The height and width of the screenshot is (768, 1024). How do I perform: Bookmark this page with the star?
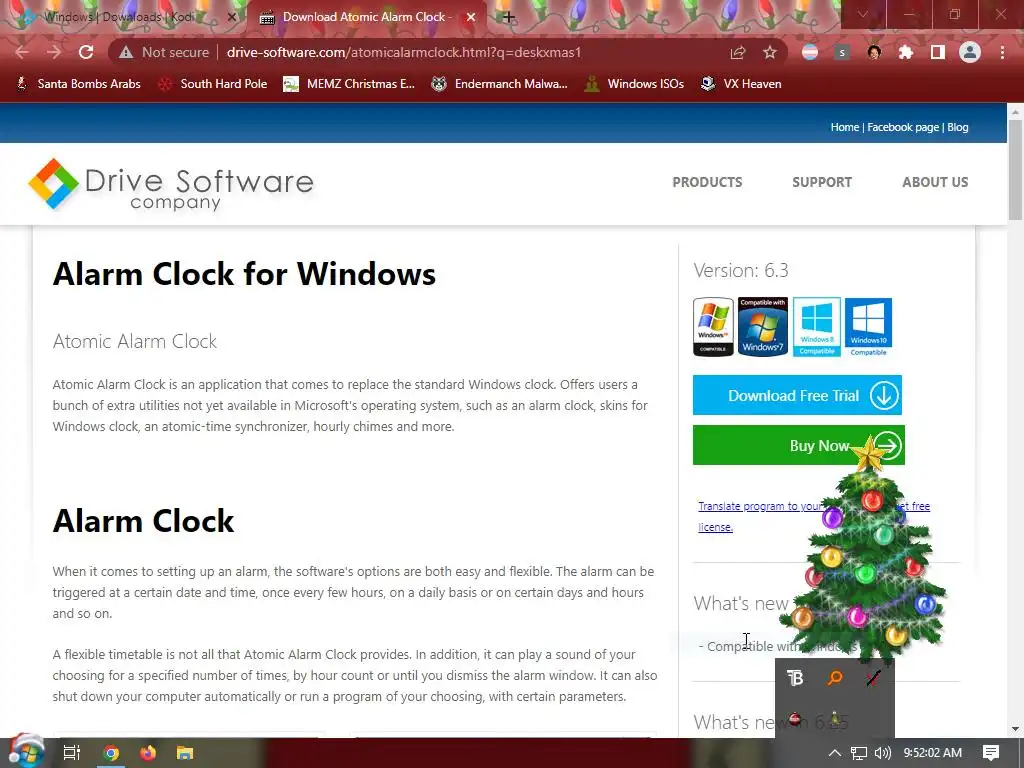(x=770, y=52)
